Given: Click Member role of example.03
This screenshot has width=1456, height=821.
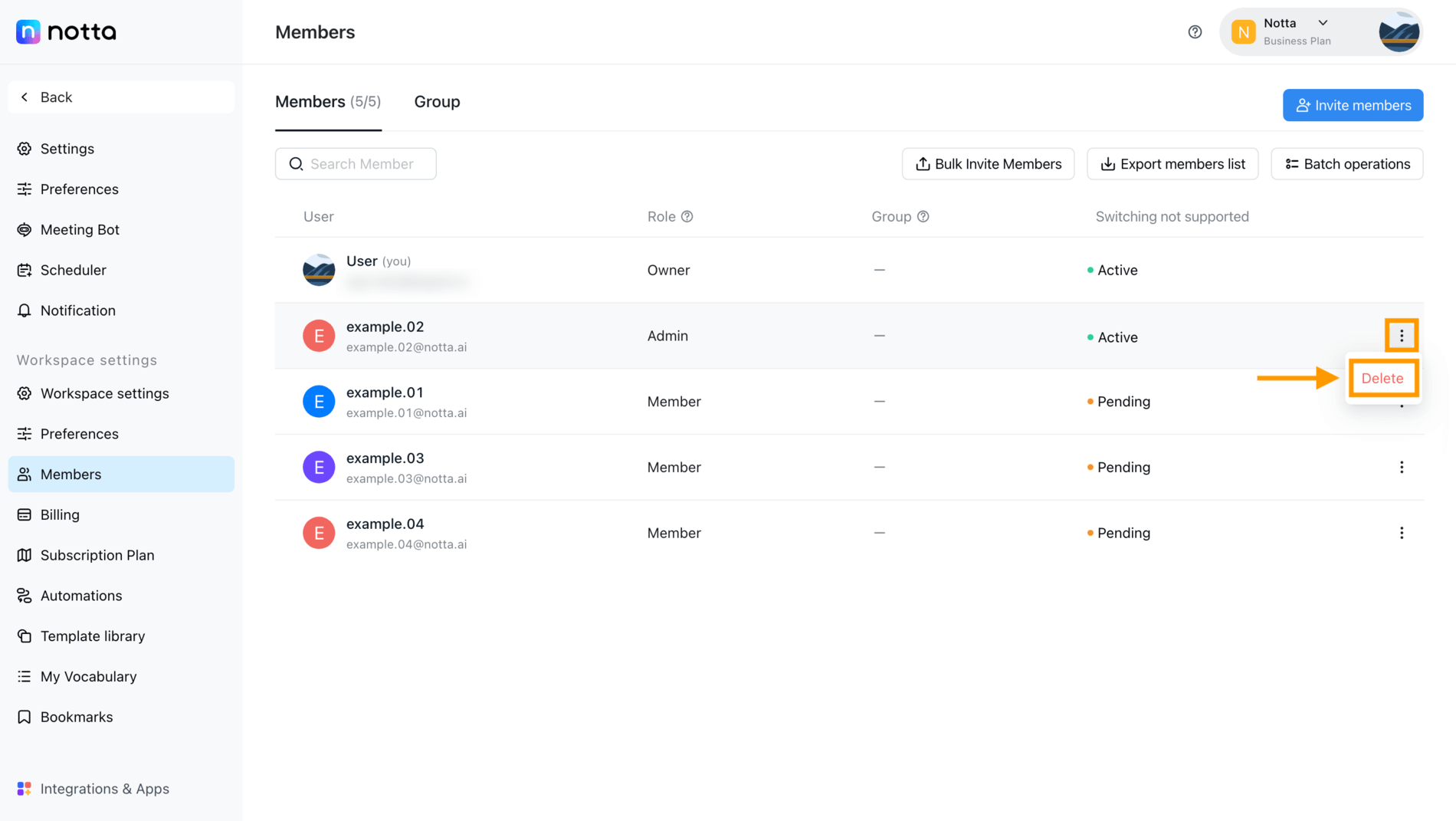Looking at the screenshot, I should tap(674, 468).
